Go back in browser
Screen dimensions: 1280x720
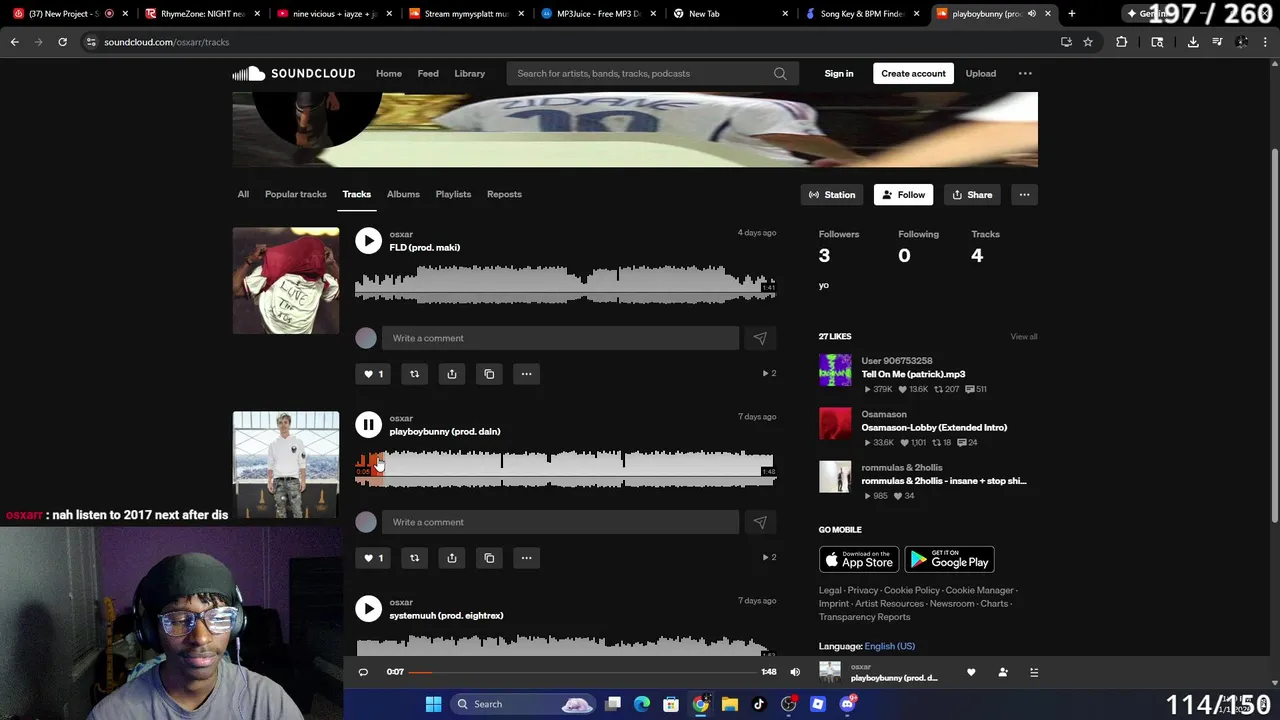pyautogui.click(x=15, y=42)
